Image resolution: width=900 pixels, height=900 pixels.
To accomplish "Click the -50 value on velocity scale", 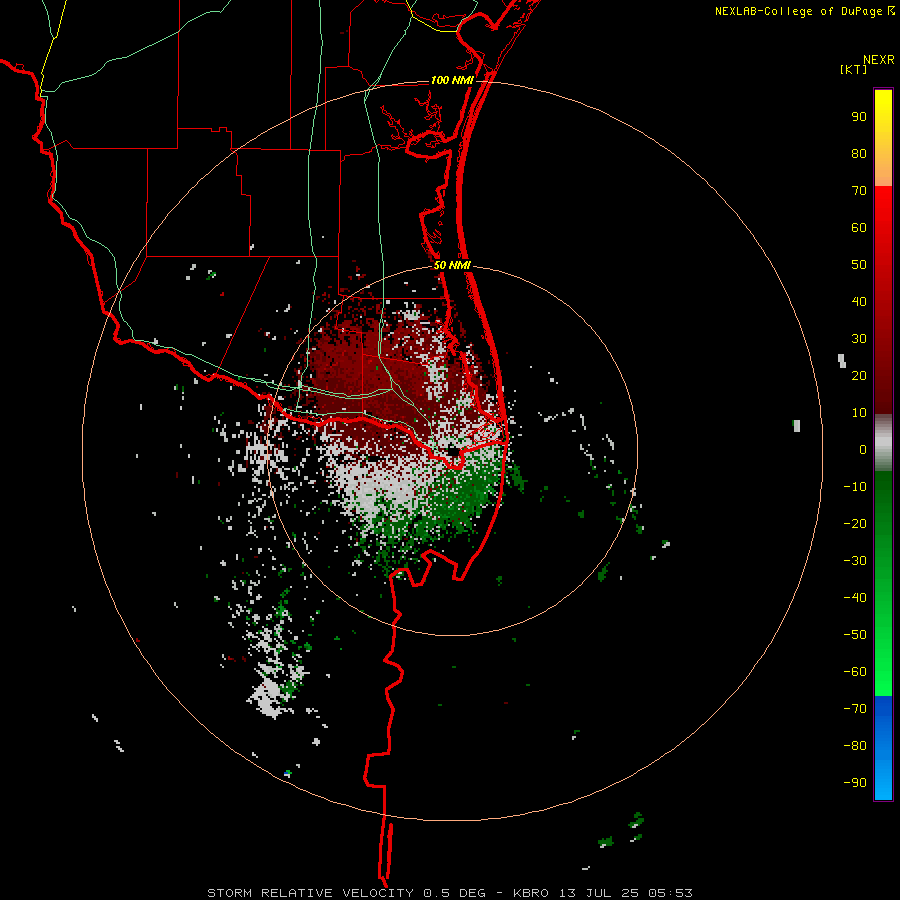I will 855,635.
